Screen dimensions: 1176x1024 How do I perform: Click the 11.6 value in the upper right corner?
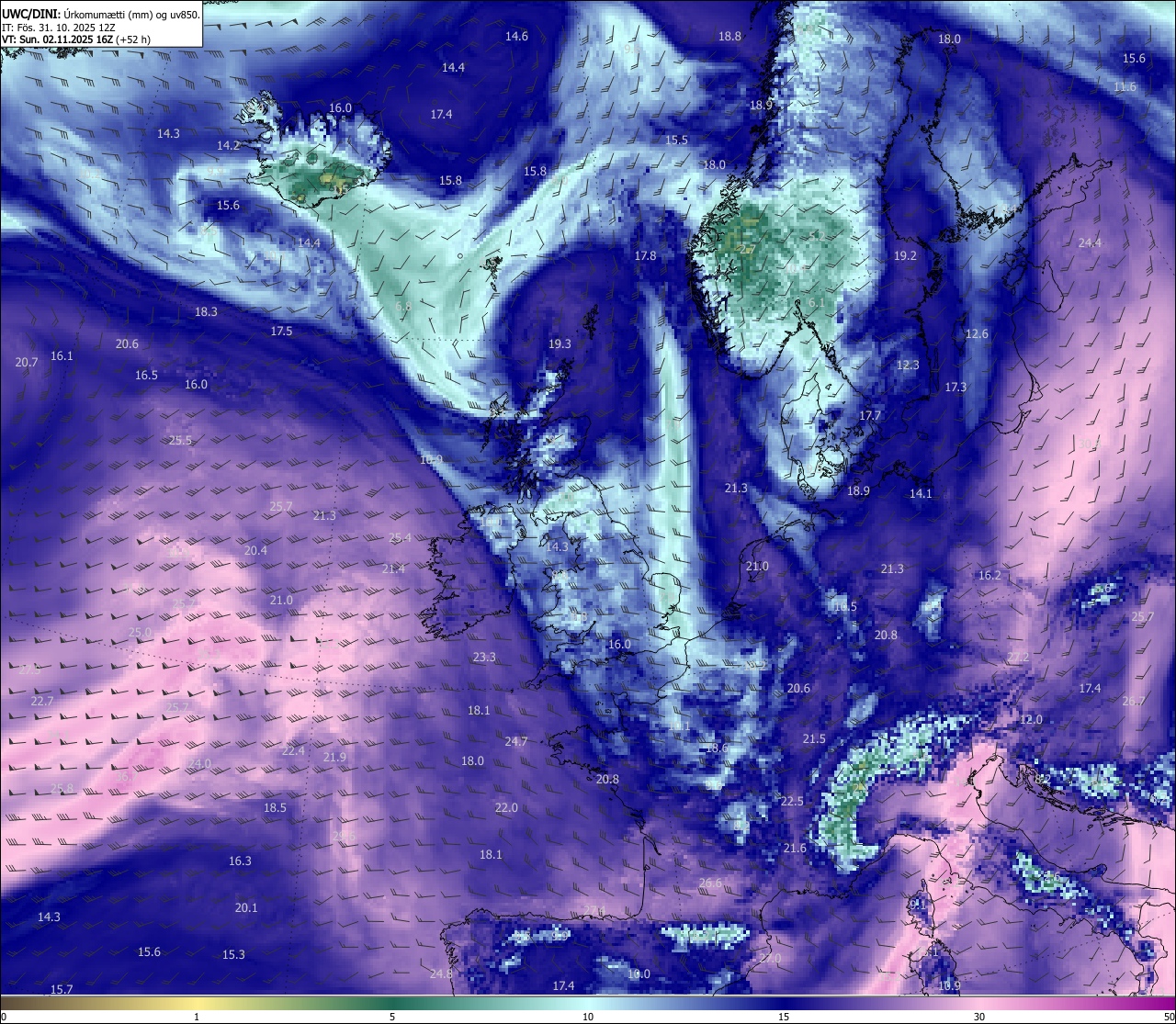pos(1125,87)
